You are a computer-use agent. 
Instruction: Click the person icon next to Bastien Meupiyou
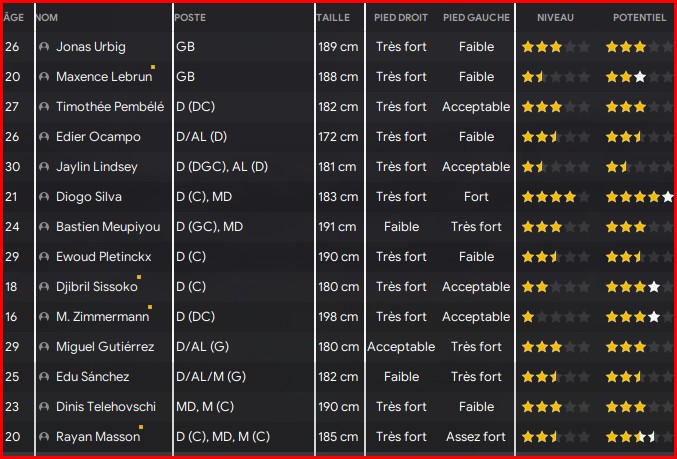(x=43, y=227)
